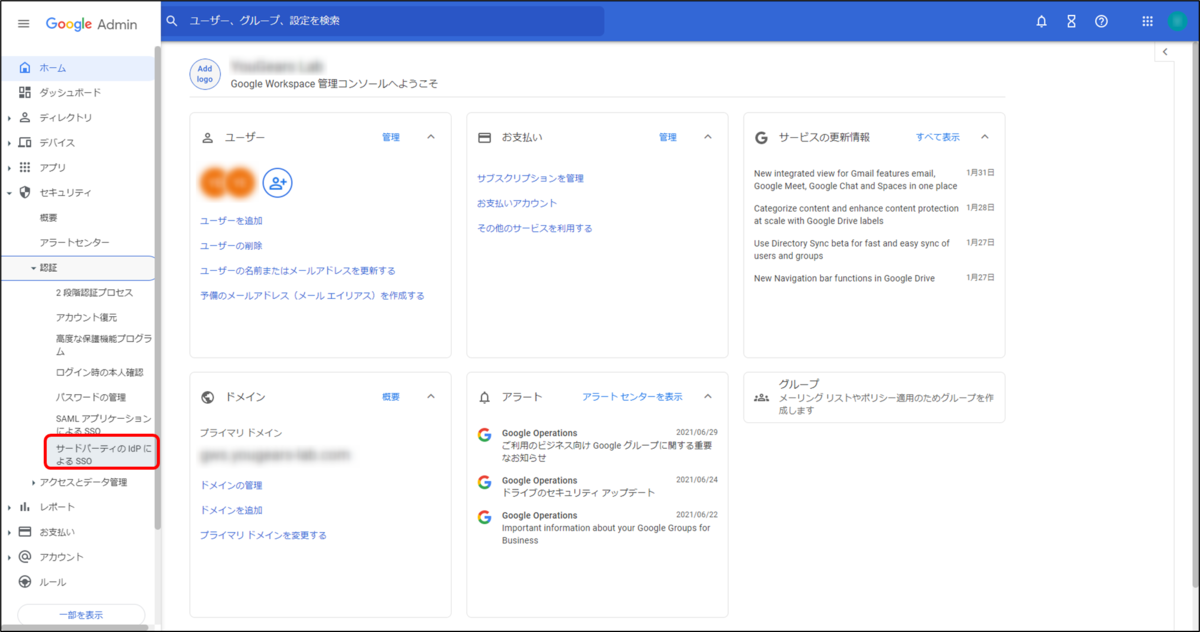Click the ホーム home icon
Image resolution: width=1200 pixels, height=632 pixels.
coord(25,68)
